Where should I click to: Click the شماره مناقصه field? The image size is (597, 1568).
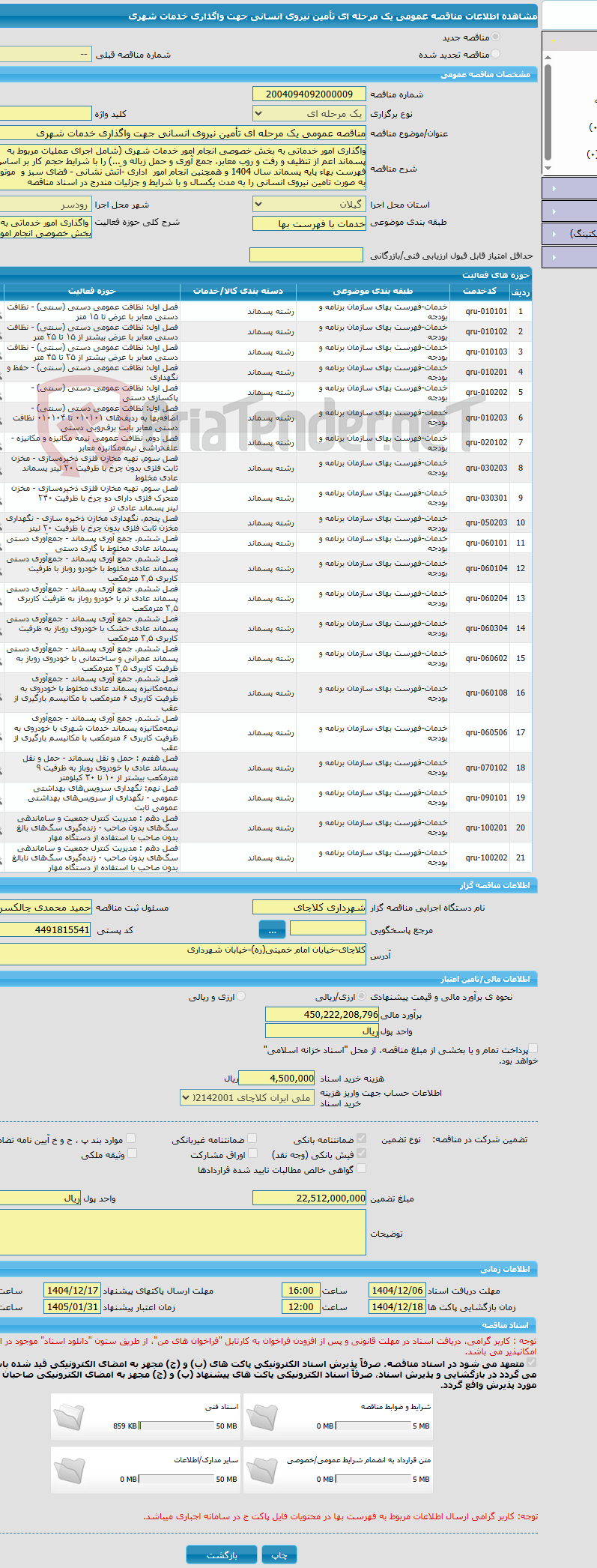(309, 94)
